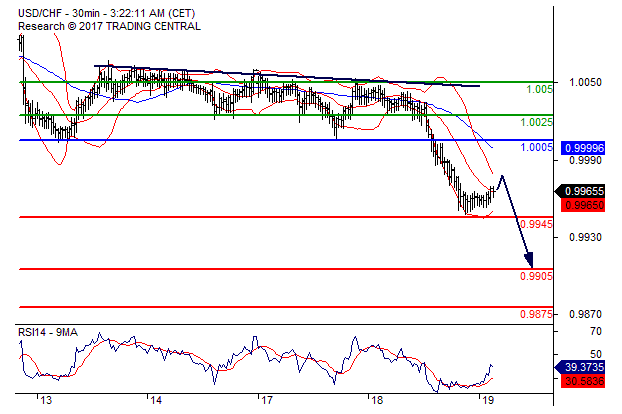Click the date label 17 on time axis
Image resolution: width=622 pixels, height=414 pixels.
tap(267, 401)
